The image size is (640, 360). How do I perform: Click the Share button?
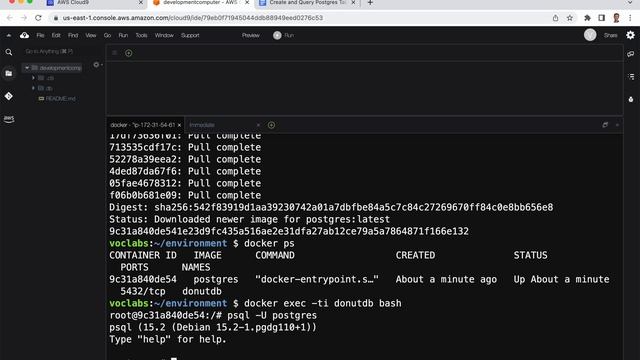[611, 36]
